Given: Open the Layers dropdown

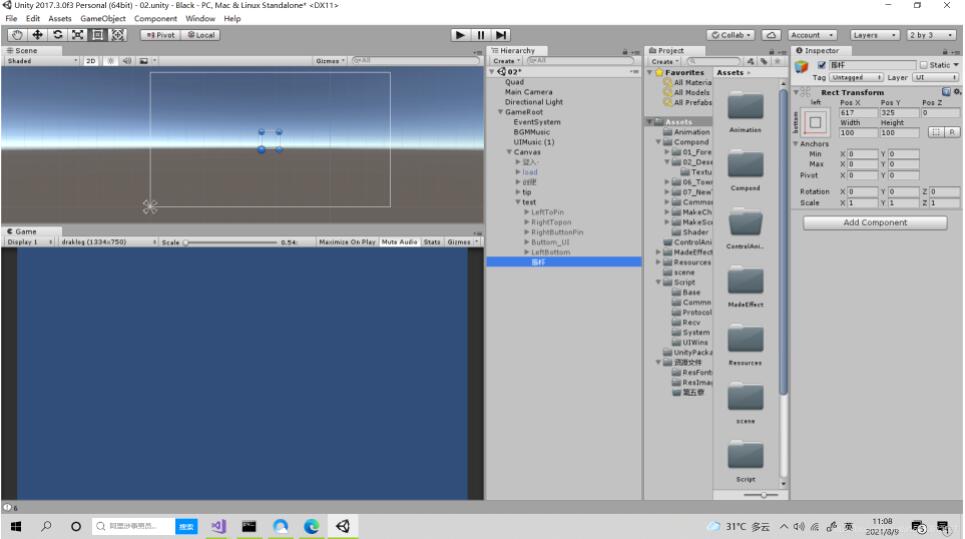Looking at the screenshot, I should (875, 35).
